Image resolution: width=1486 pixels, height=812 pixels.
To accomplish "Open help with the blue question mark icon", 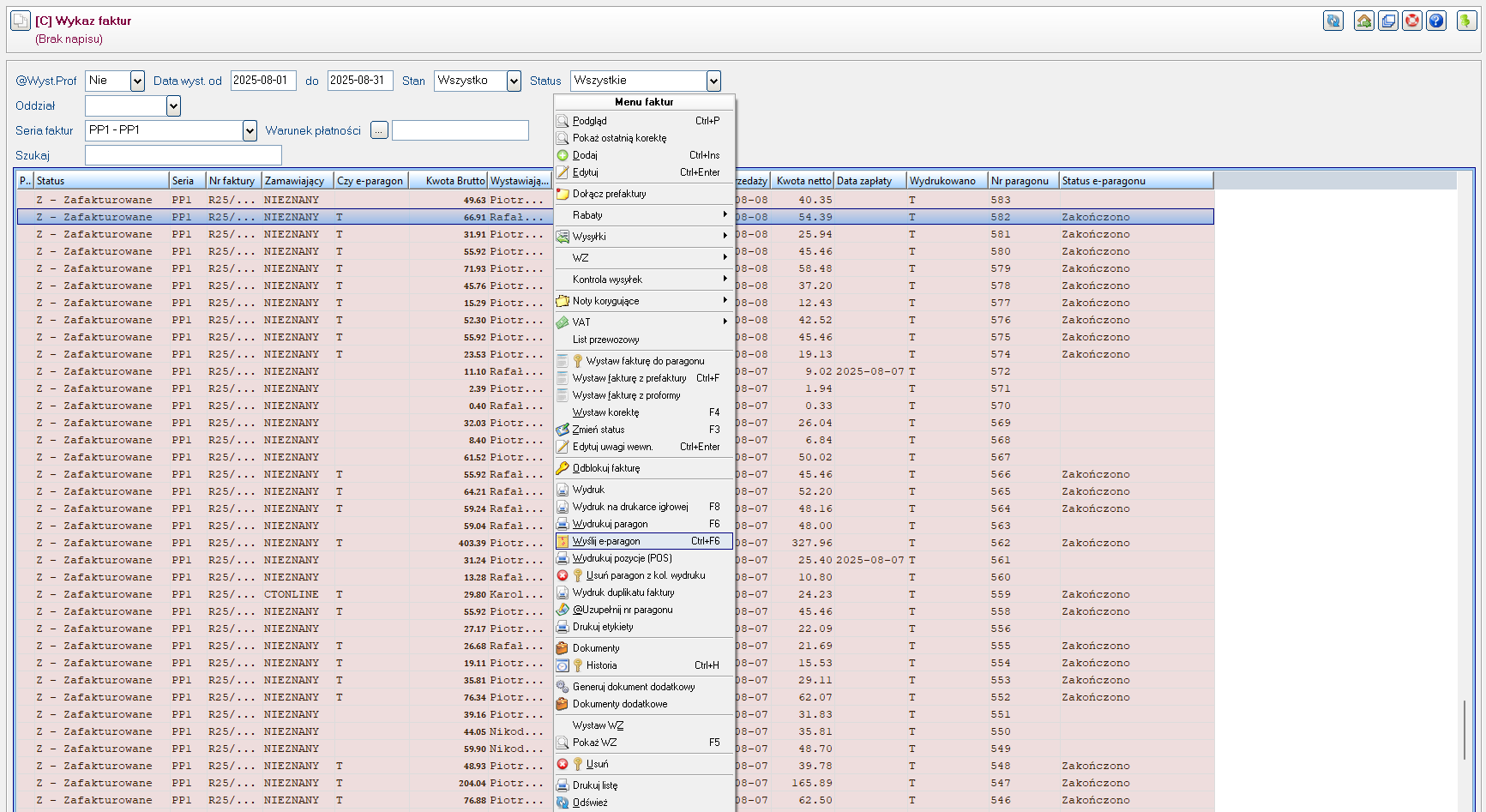I will pos(1436,21).
